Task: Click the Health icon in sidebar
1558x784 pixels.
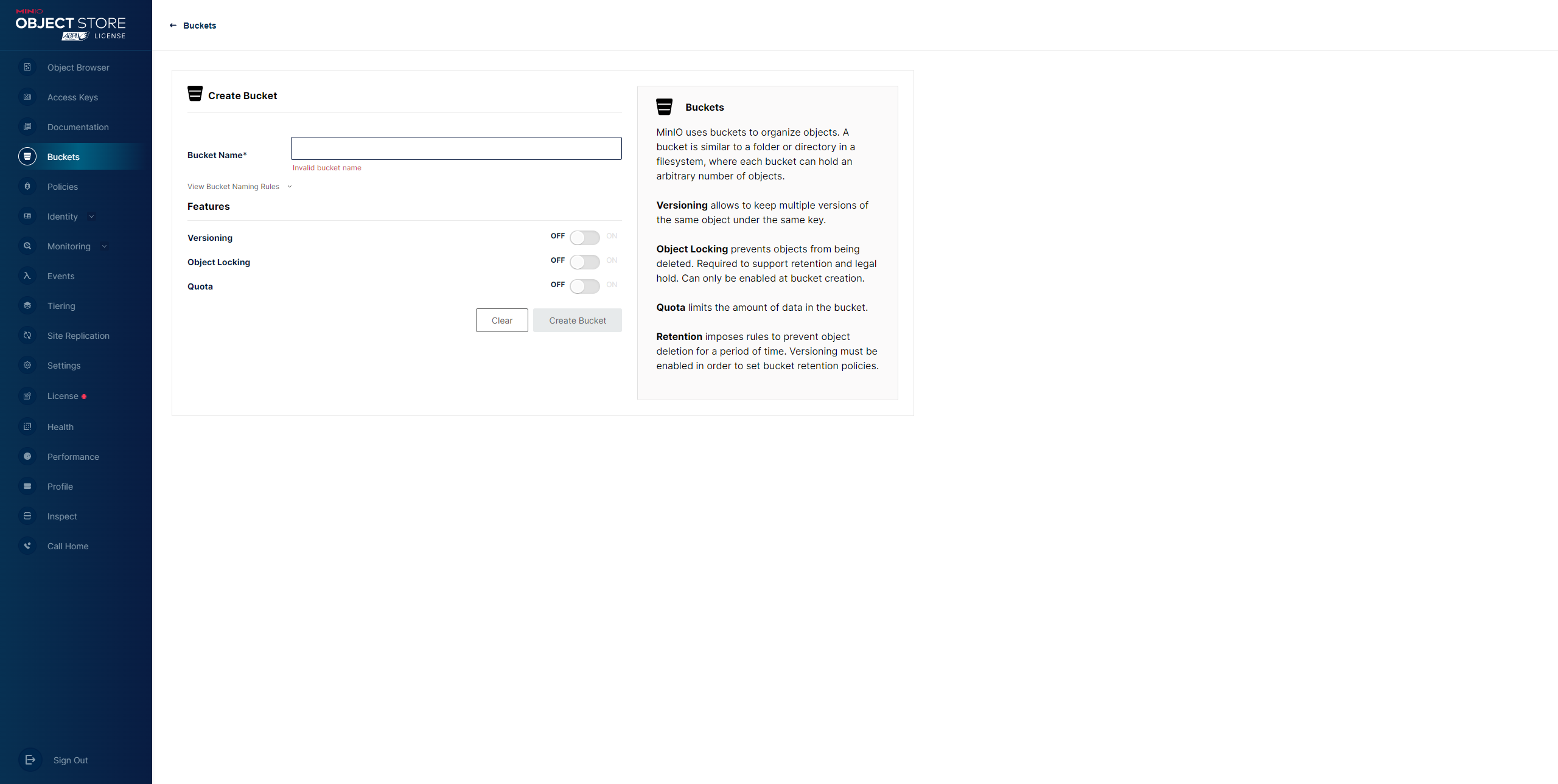Action: [x=27, y=426]
